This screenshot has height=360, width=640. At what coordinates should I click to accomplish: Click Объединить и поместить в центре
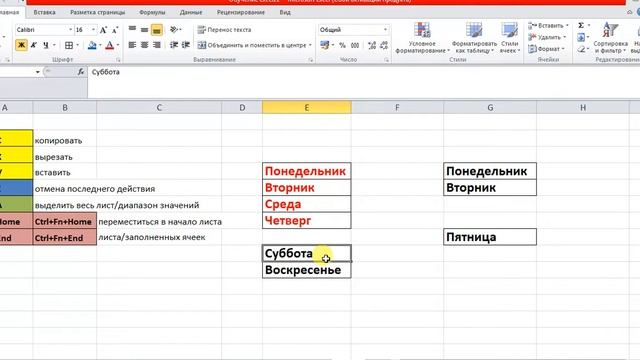tap(252, 45)
